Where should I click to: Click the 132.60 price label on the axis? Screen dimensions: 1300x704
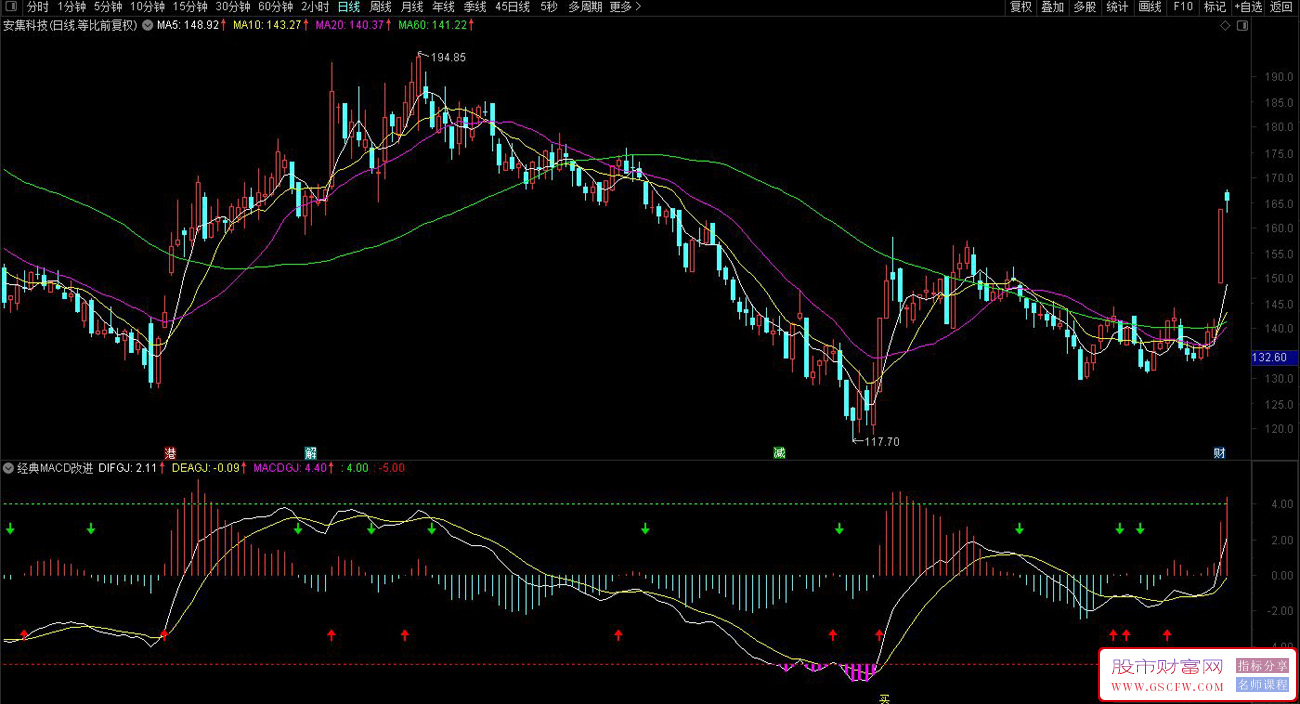pos(1268,358)
